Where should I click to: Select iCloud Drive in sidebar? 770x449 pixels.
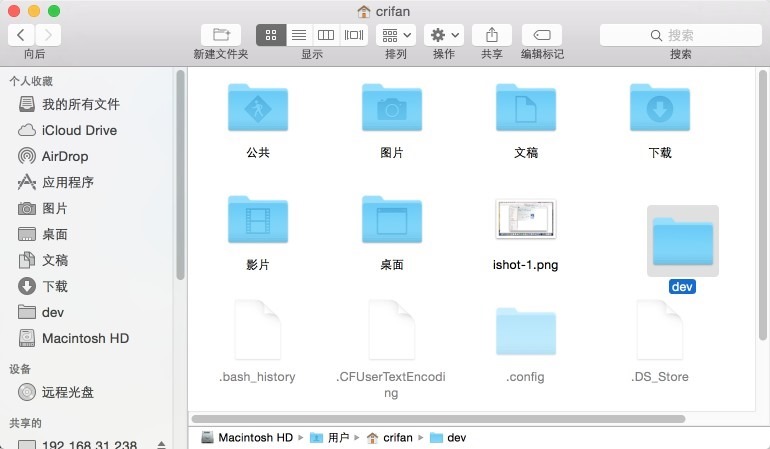(x=86, y=130)
